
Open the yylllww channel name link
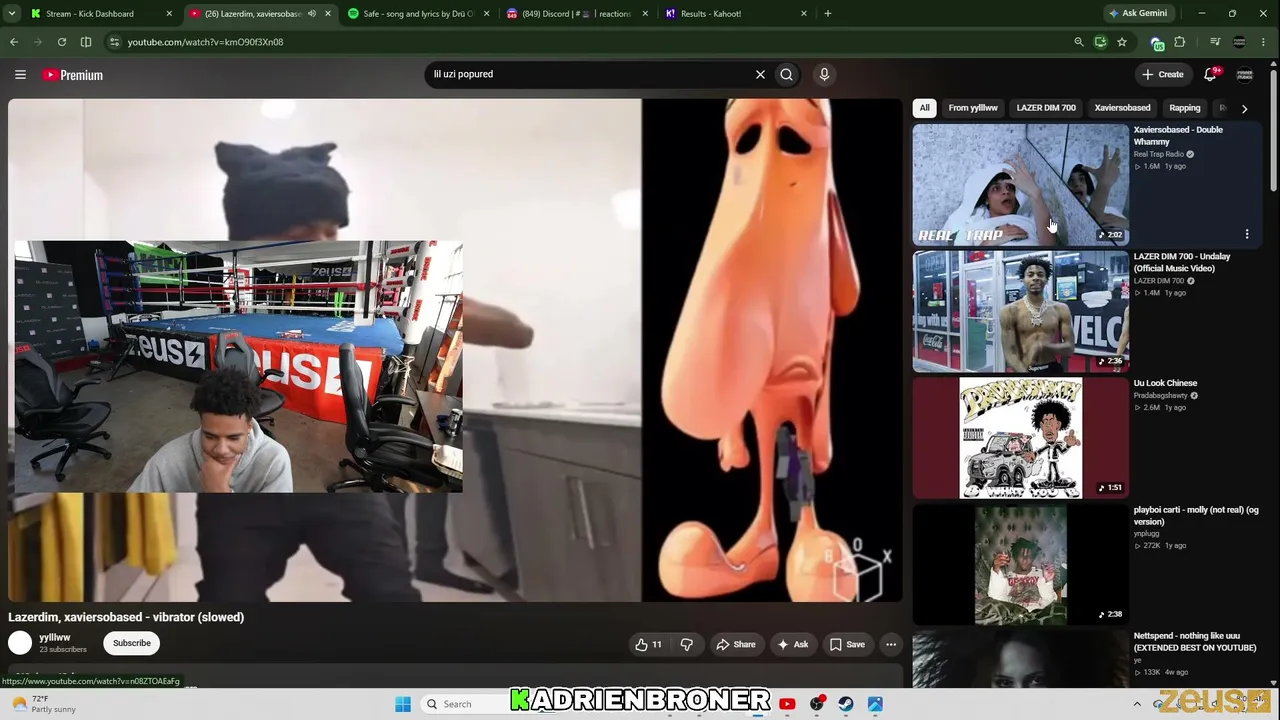(x=55, y=637)
